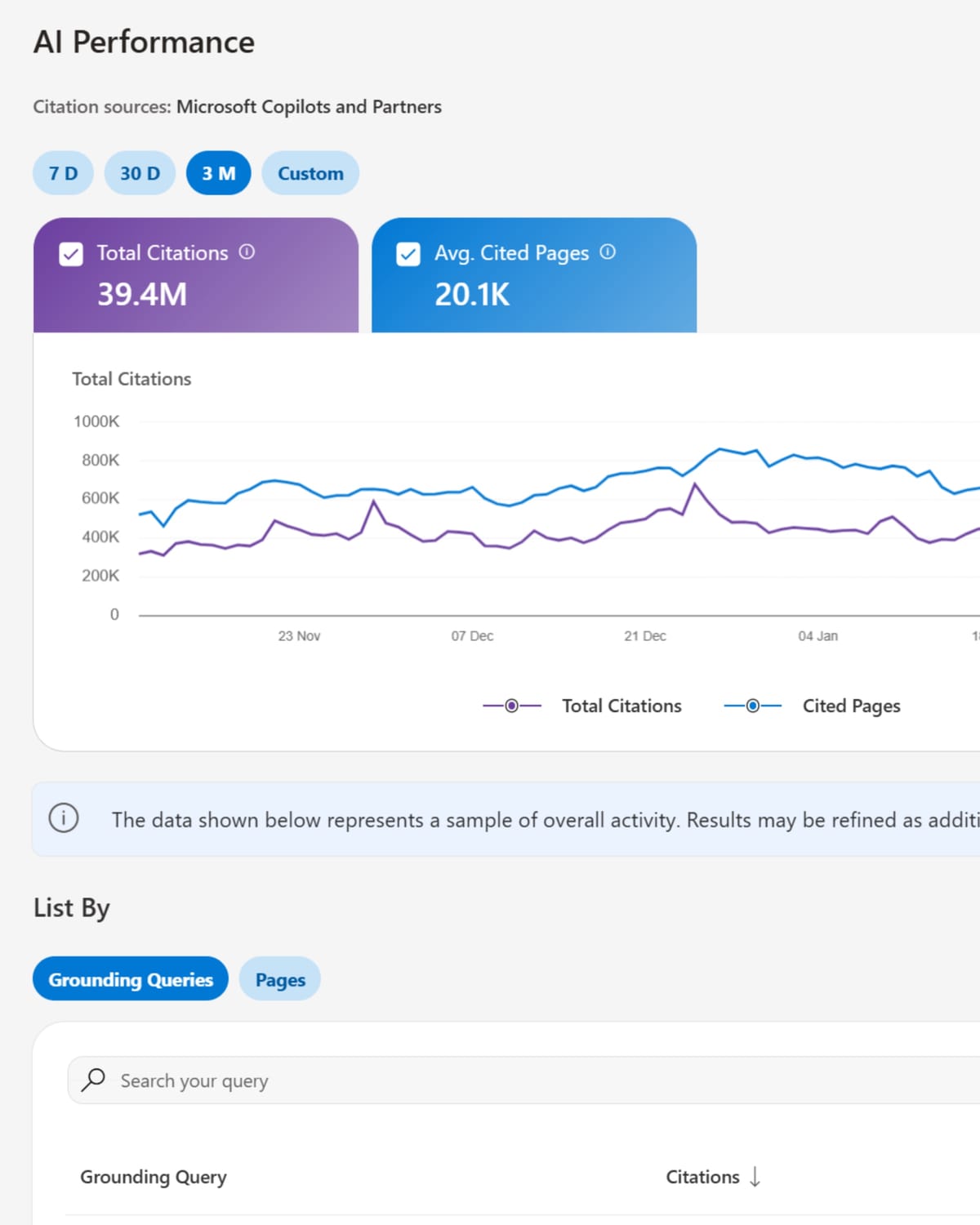Click the info circle in the sample data notice

(63, 818)
